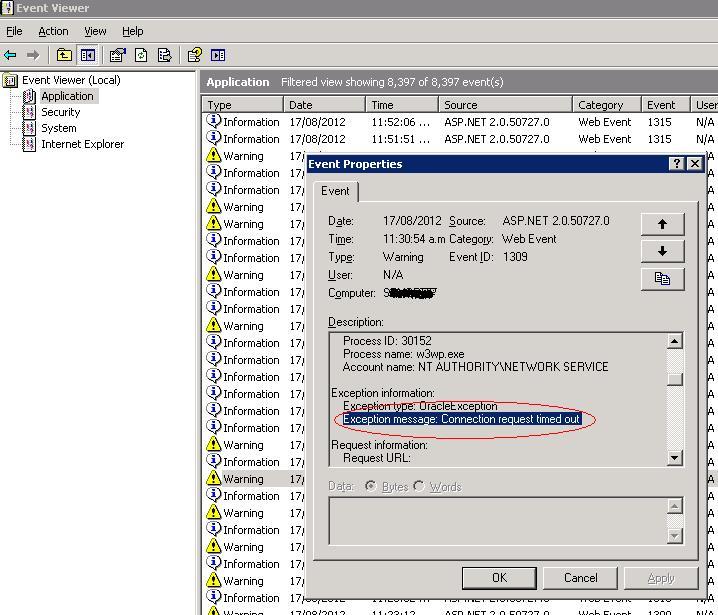Close the Event Properties dialog

pyautogui.click(x=695, y=163)
